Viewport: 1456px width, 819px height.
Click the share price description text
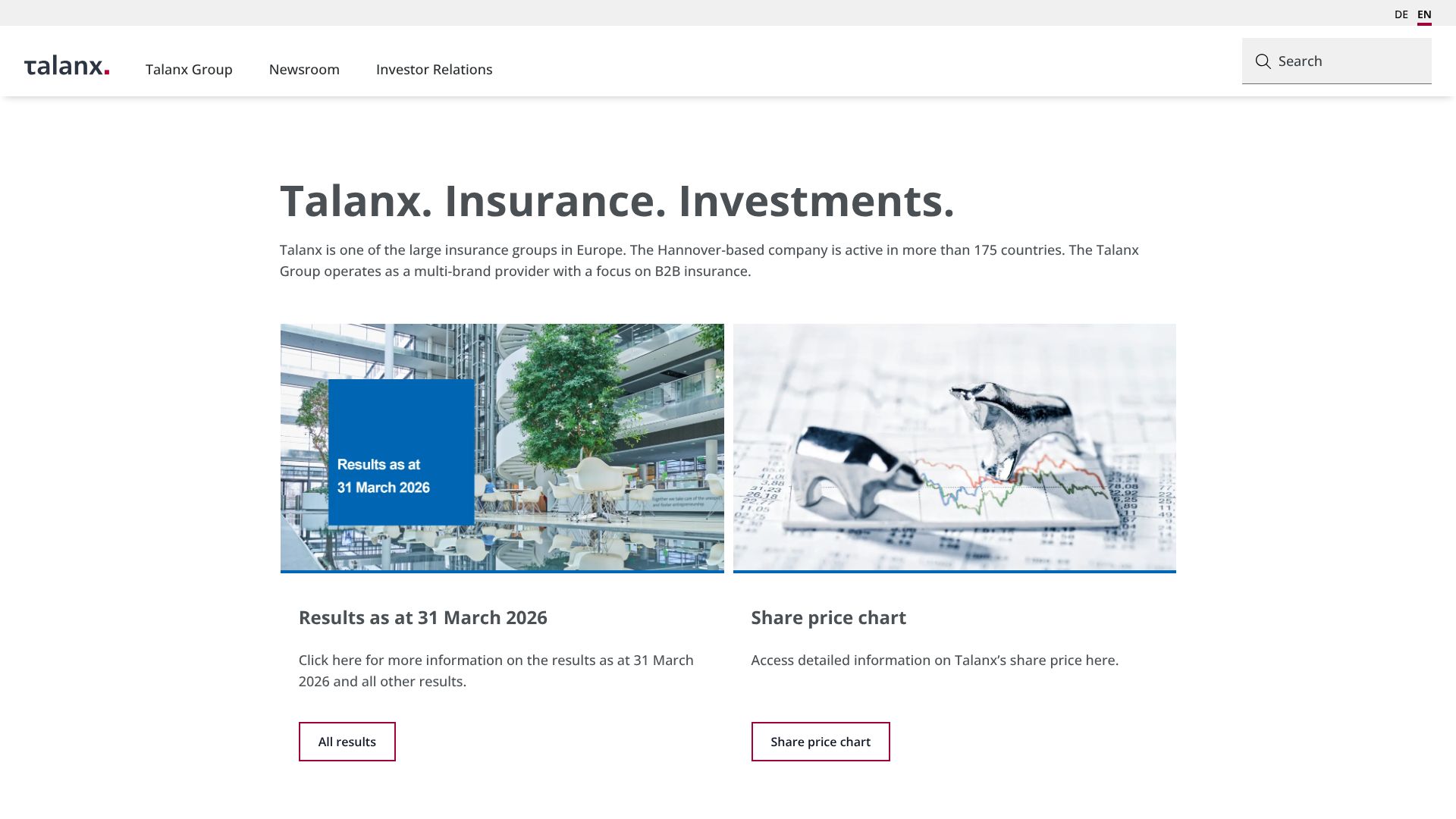(x=934, y=660)
